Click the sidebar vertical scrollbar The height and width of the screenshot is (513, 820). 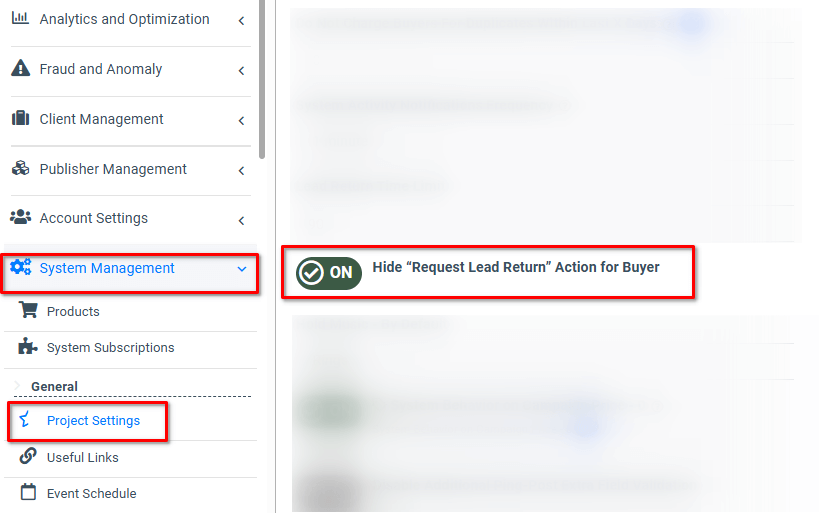click(x=262, y=78)
